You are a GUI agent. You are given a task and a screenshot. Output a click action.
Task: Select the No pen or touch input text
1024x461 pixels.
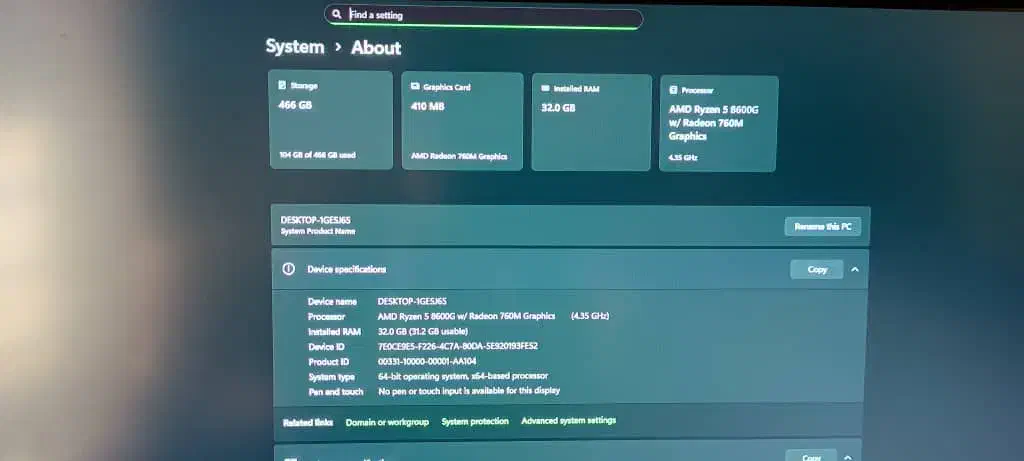click(469, 391)
